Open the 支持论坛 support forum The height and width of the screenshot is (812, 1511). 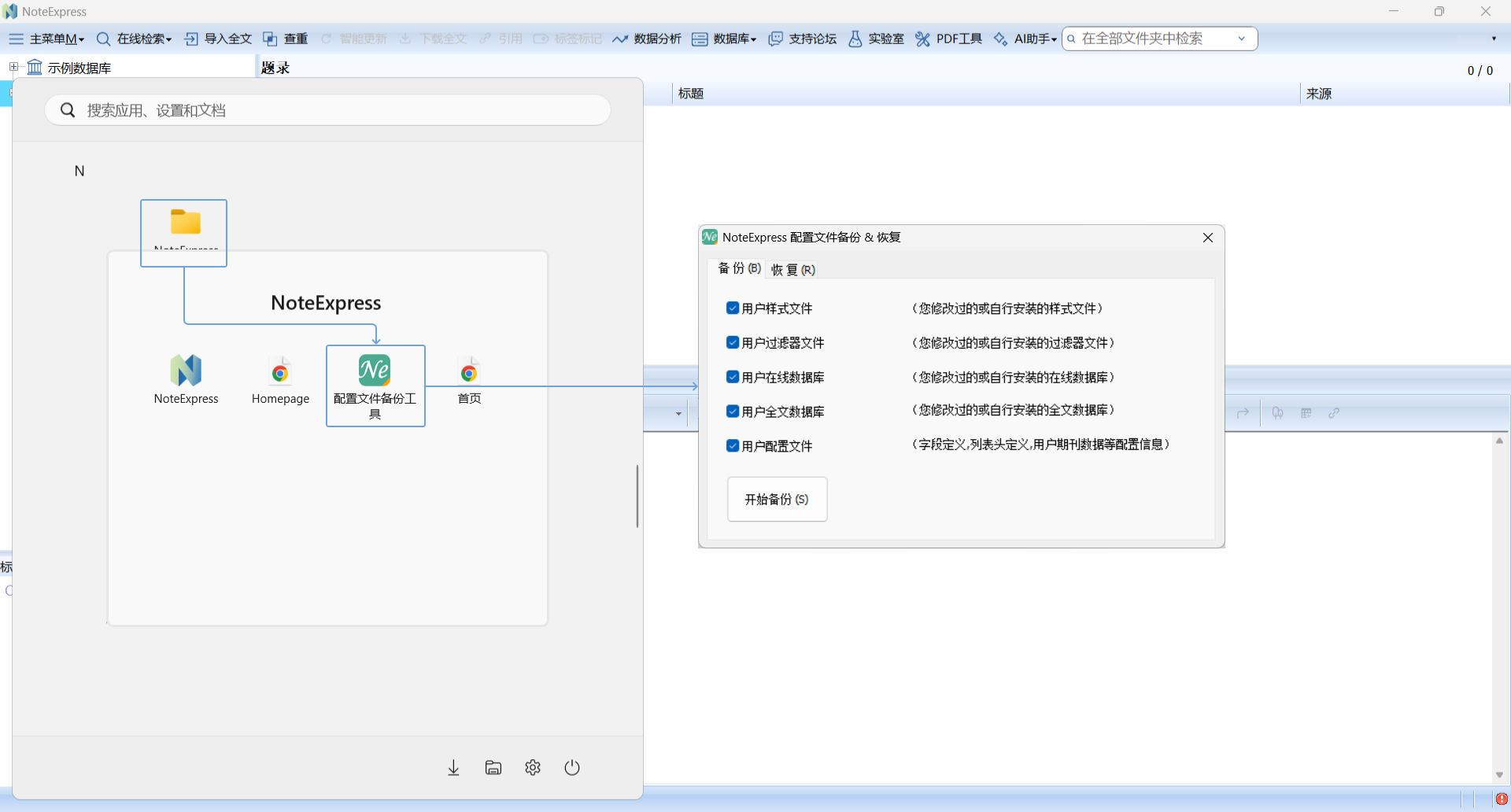pos(803,39)
